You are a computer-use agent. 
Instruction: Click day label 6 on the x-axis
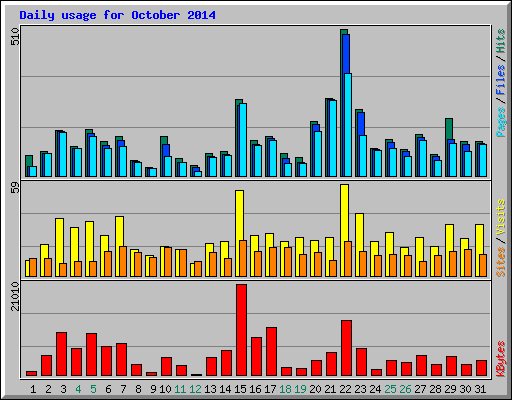click(x=108, y=389)
